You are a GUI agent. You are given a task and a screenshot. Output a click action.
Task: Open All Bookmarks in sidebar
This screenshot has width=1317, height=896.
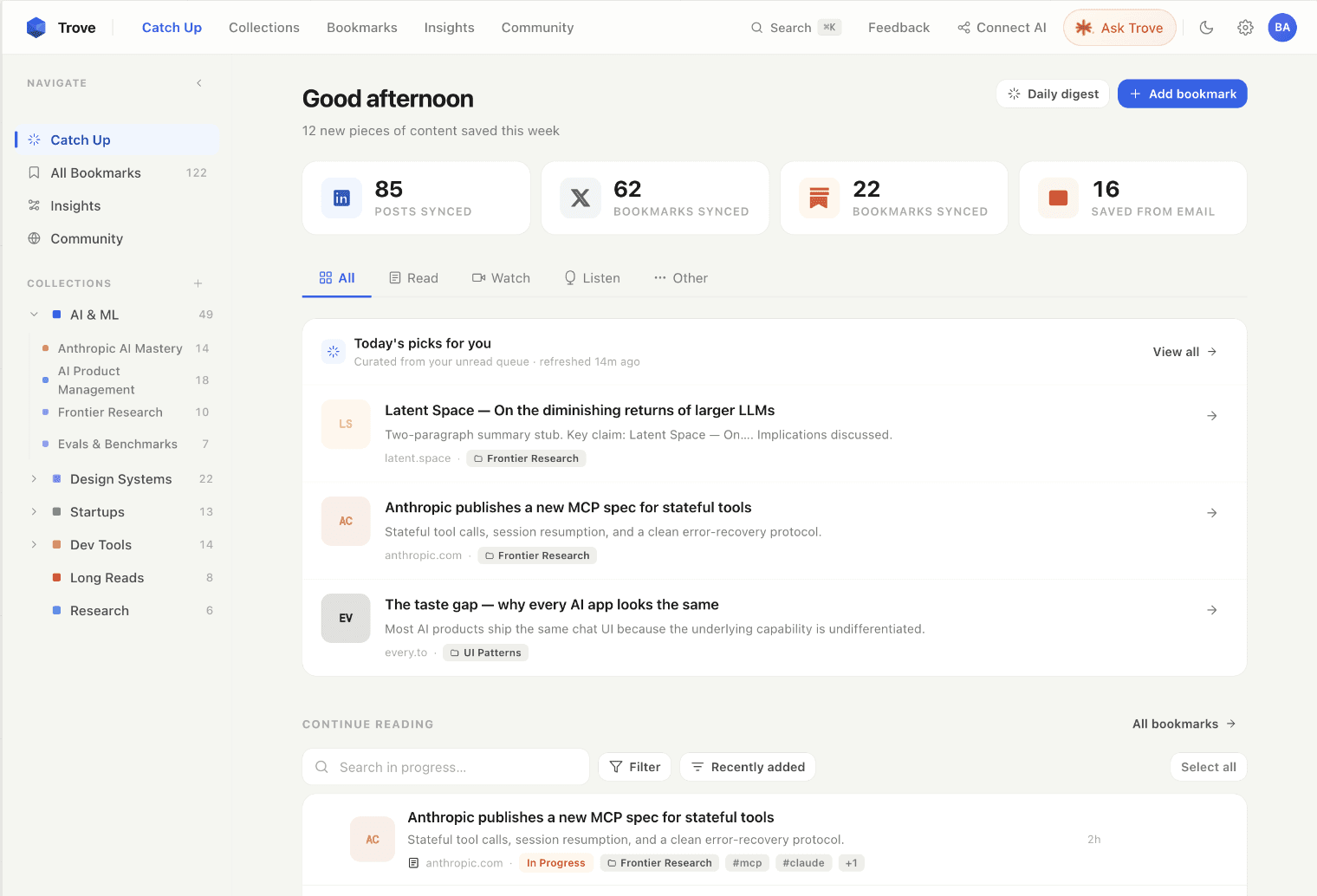[117, 172]
